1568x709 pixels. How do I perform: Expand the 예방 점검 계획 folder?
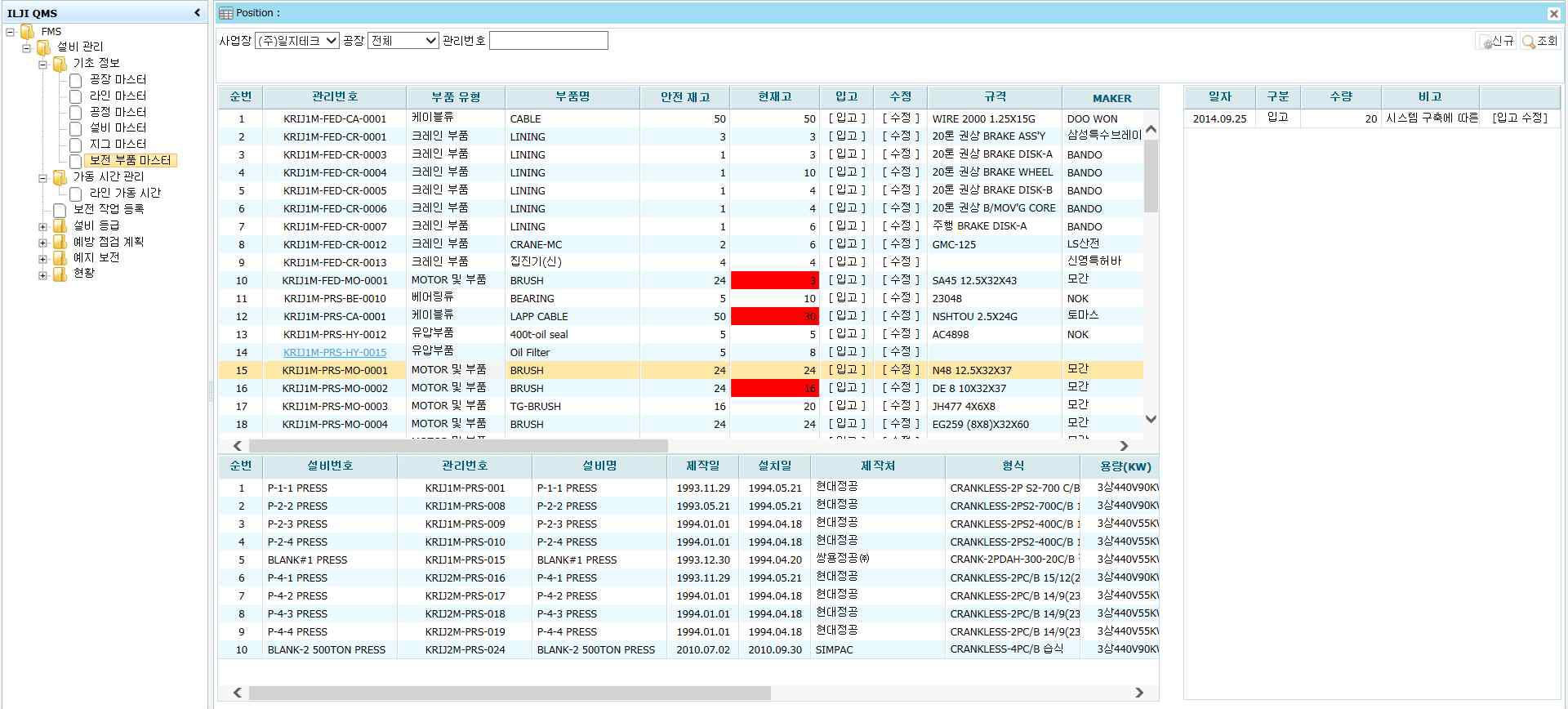pyautogui.click(x=42, y=243)
